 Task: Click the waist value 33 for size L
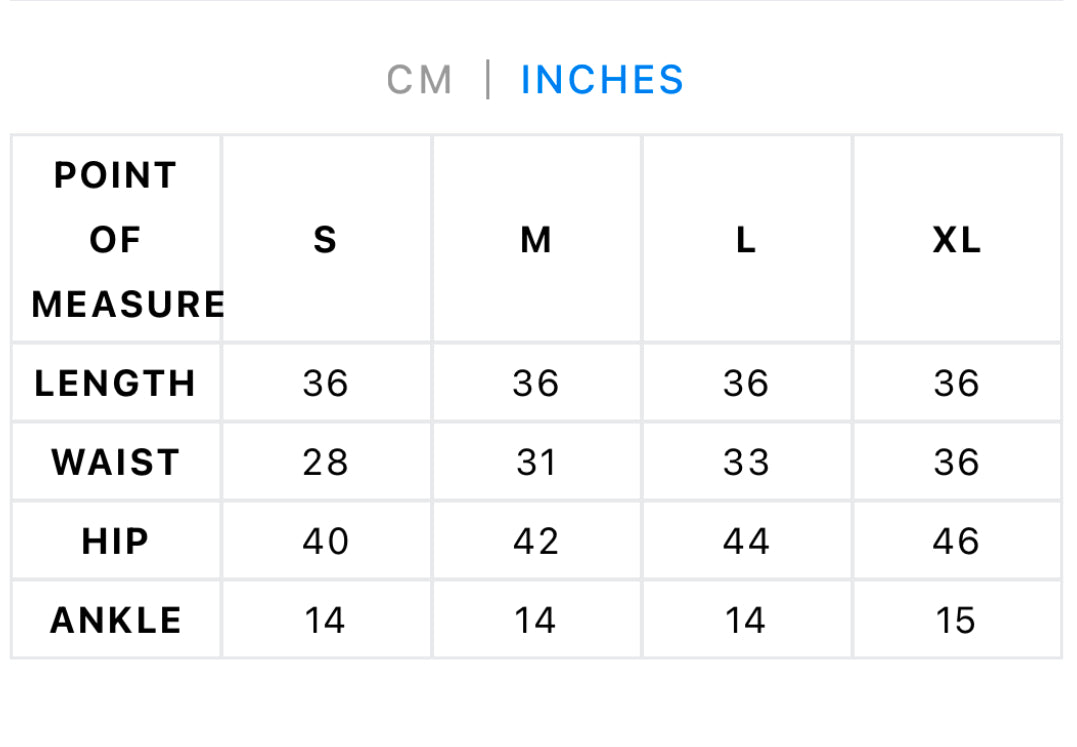click(746, 462)
